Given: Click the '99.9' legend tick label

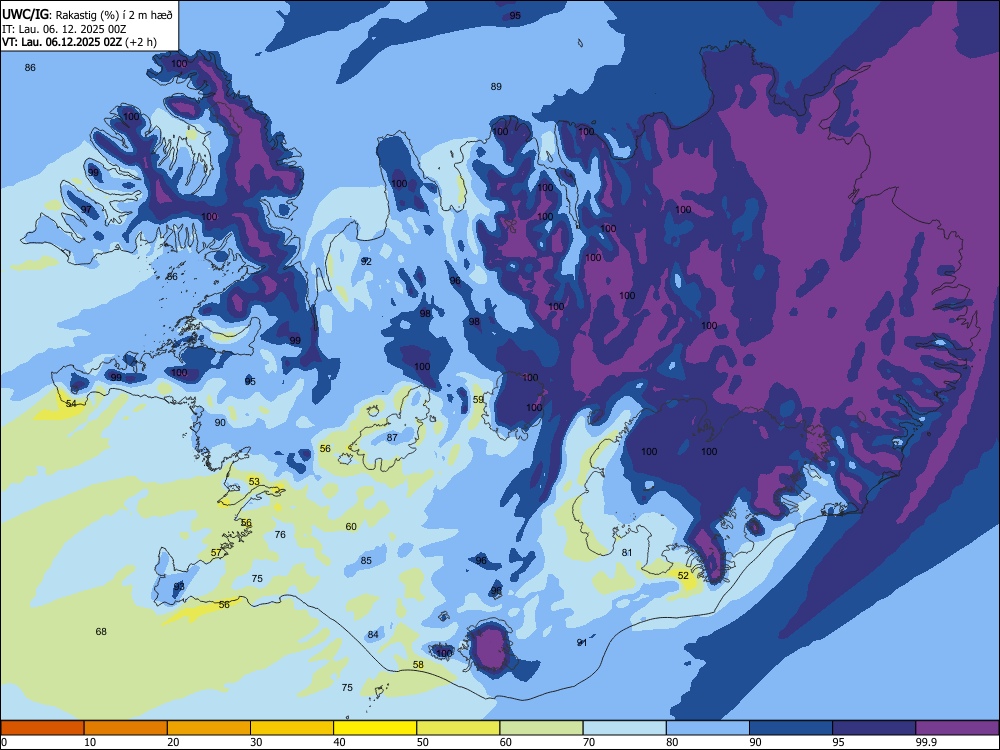Looking at the screenshot, I should (925, 742).
